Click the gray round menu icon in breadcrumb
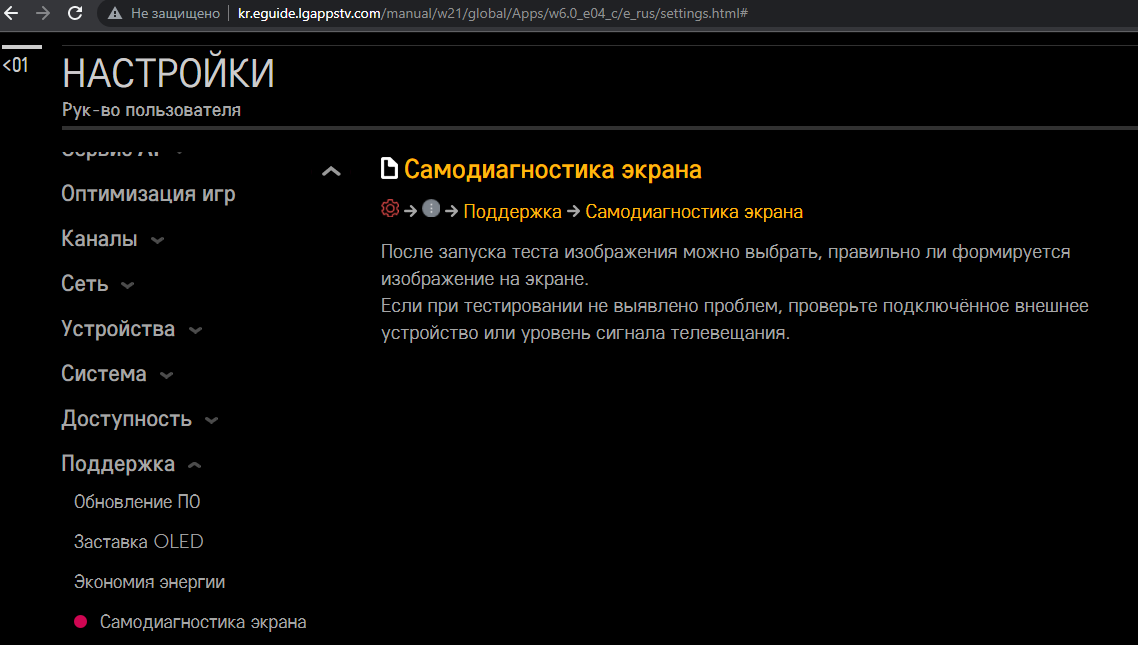 (x=431, y=209)
